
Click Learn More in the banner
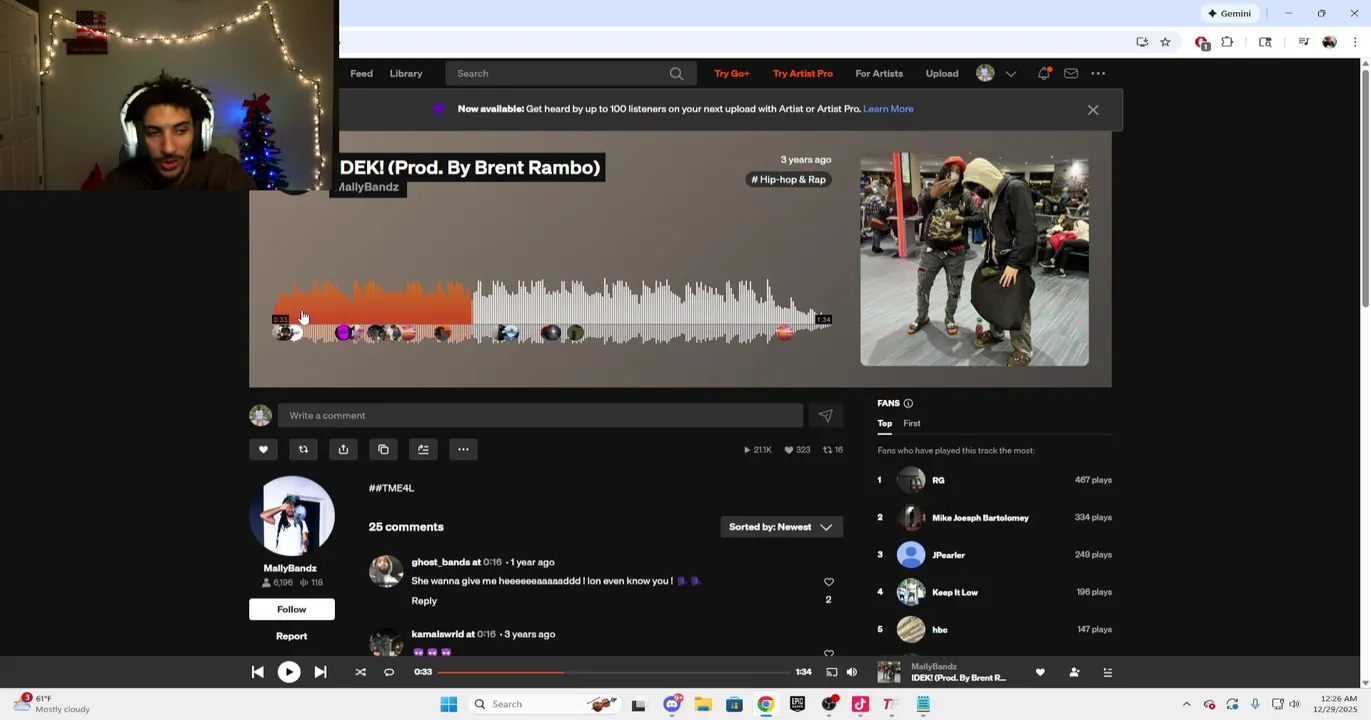pyautogui.click(x=888, y=109)
